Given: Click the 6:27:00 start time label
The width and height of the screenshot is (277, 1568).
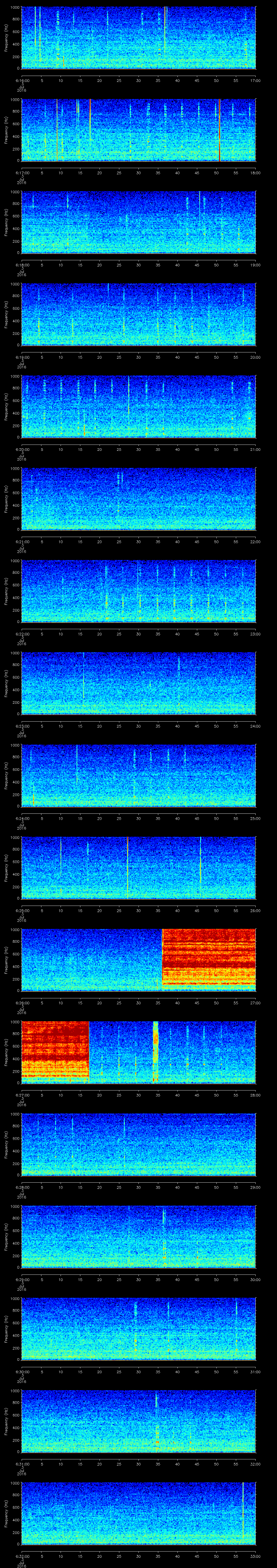Looking at the screenshot, I should 22,1095.
